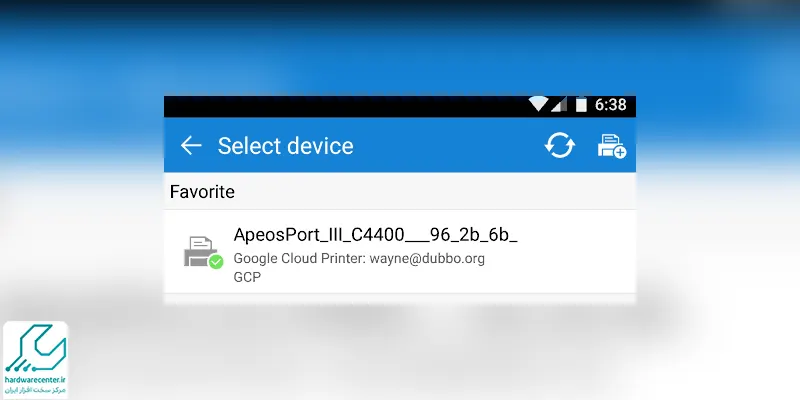
Task: Tap the Wi-Fi status icon
Action: (538, 104)
